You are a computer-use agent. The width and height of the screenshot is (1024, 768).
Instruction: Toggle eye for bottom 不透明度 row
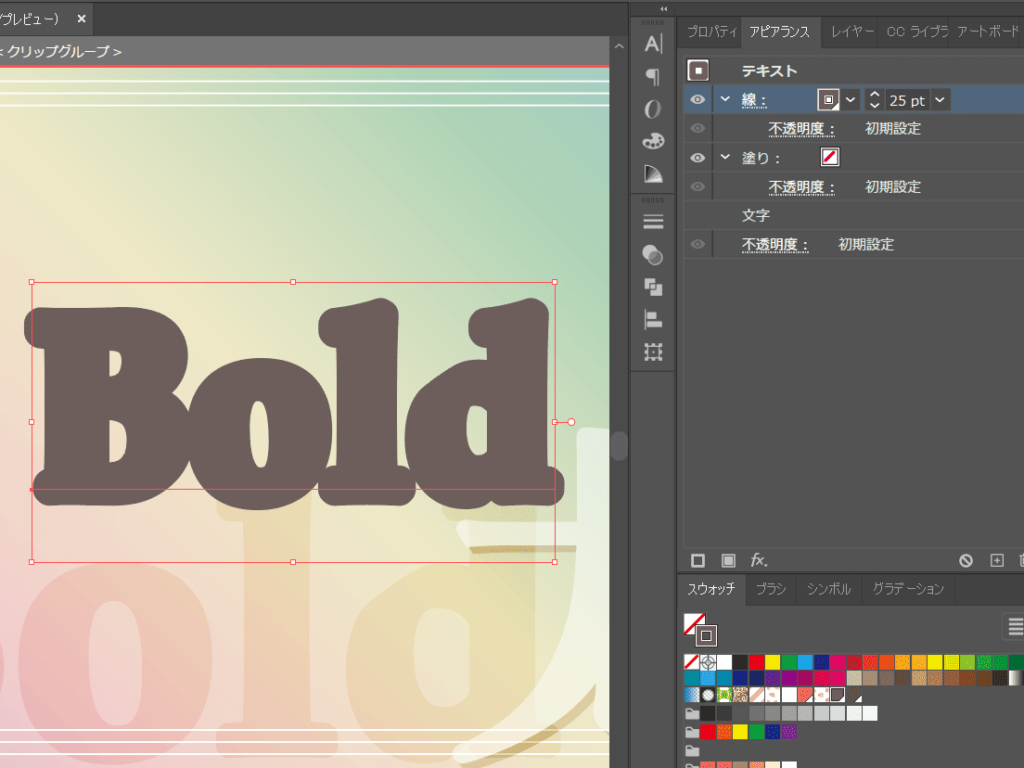(x=697, y=244)
